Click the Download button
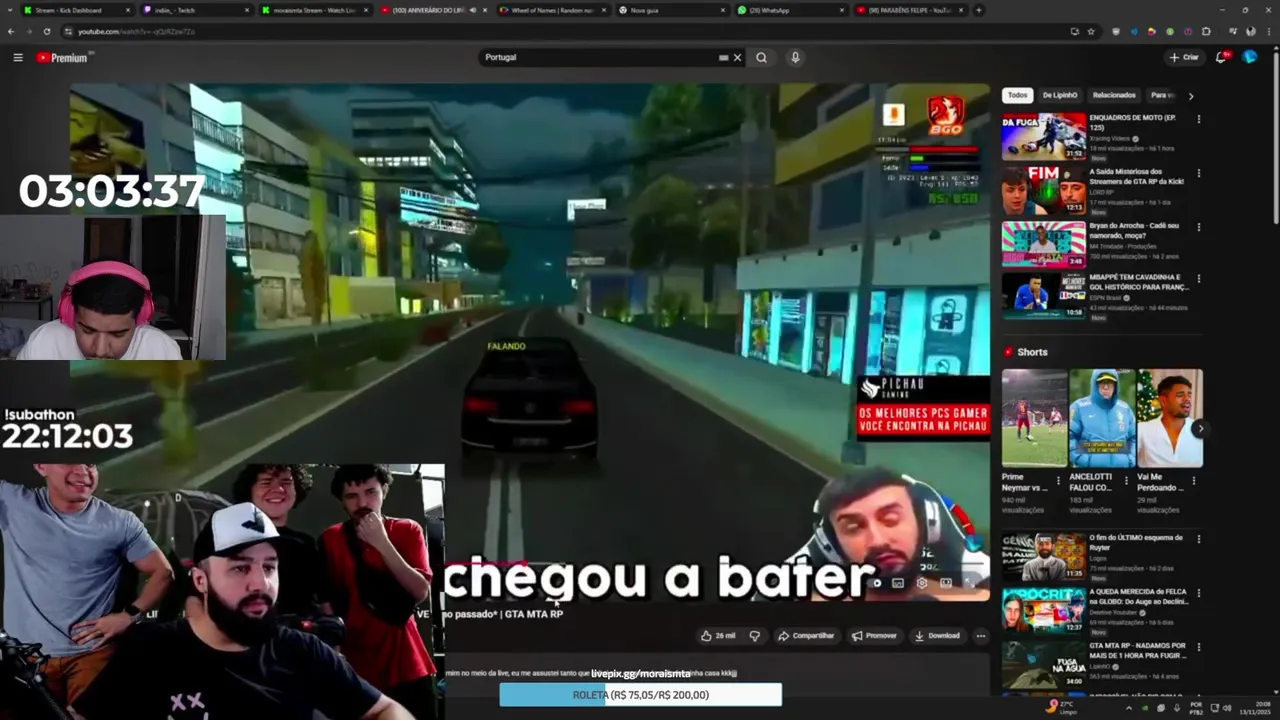The height and width of the screenshot is (720, 1280). 937,635
